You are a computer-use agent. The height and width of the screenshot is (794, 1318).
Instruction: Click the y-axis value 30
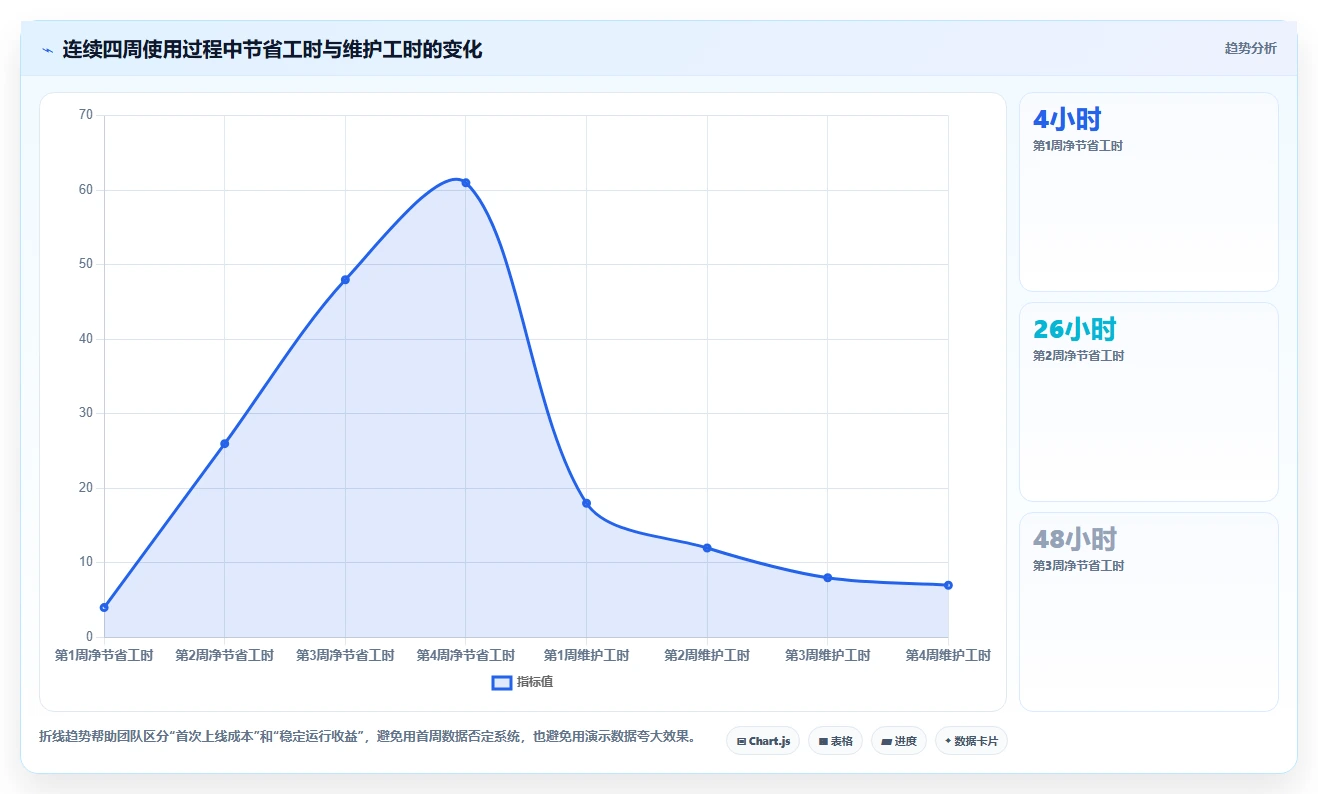86,413
